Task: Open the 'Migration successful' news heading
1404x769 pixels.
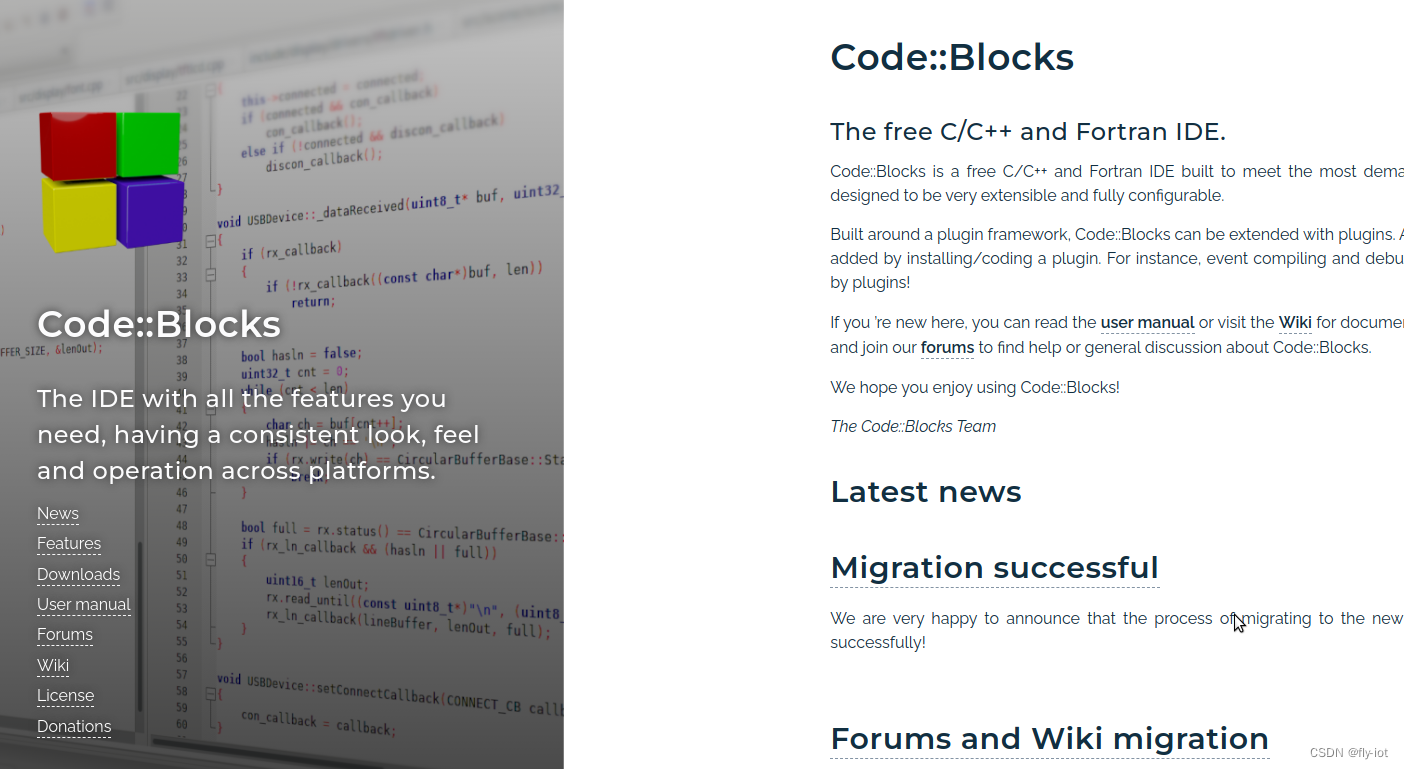Action: click(x=995, y=568)
